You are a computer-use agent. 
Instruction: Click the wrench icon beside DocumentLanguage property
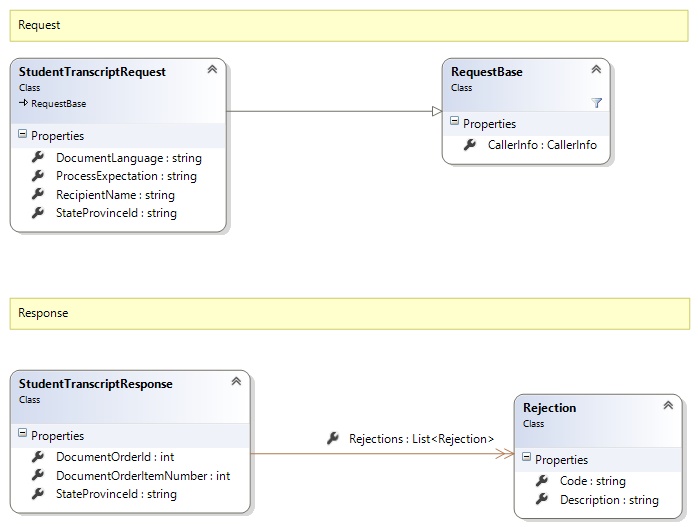[x=38, y=158]
